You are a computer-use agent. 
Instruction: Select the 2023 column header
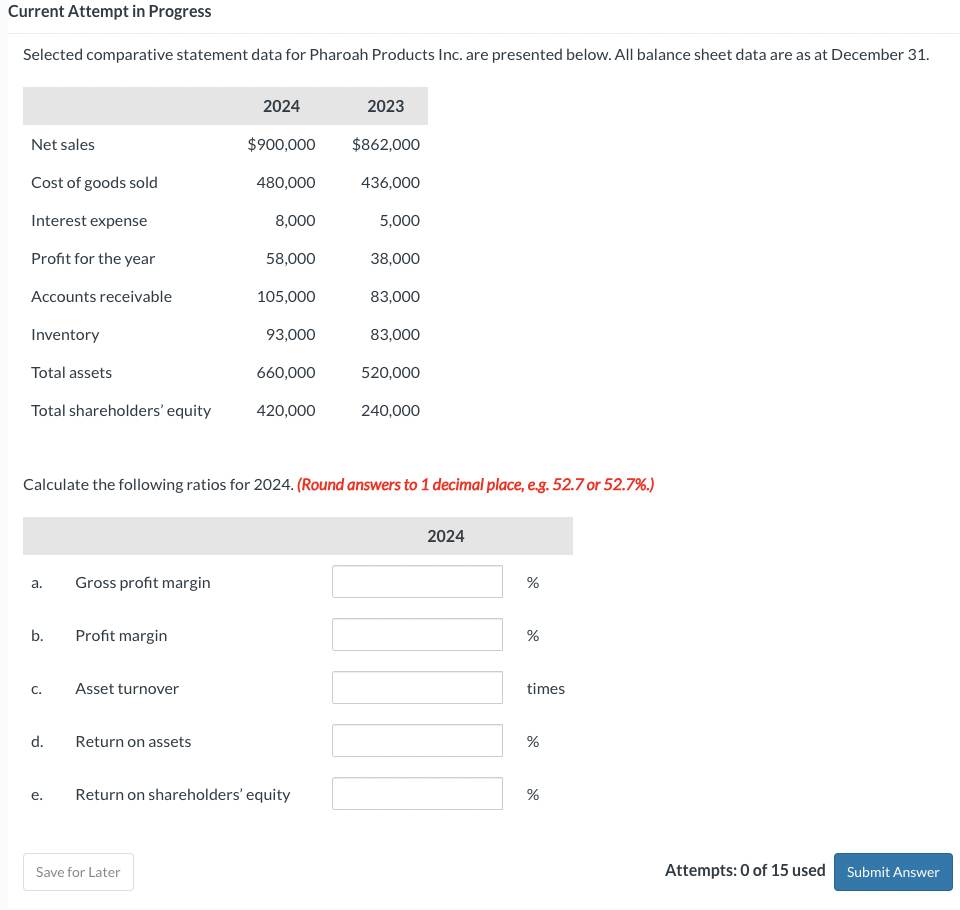point(386,105)
